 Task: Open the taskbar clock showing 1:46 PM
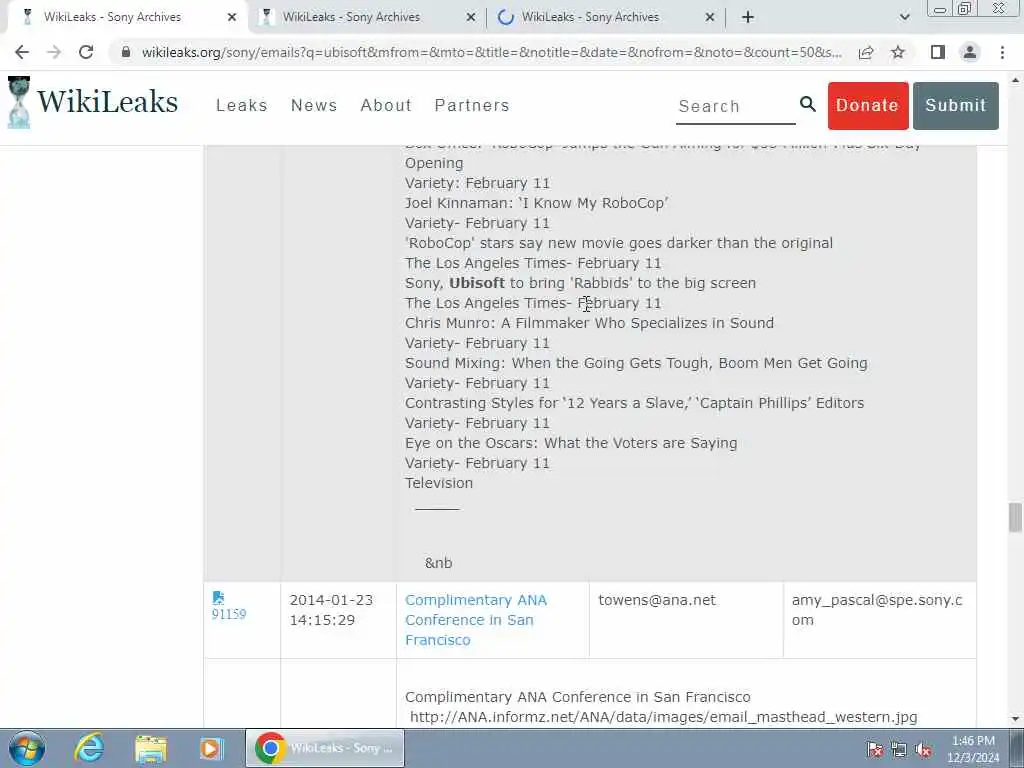click(x=973, y=749)
